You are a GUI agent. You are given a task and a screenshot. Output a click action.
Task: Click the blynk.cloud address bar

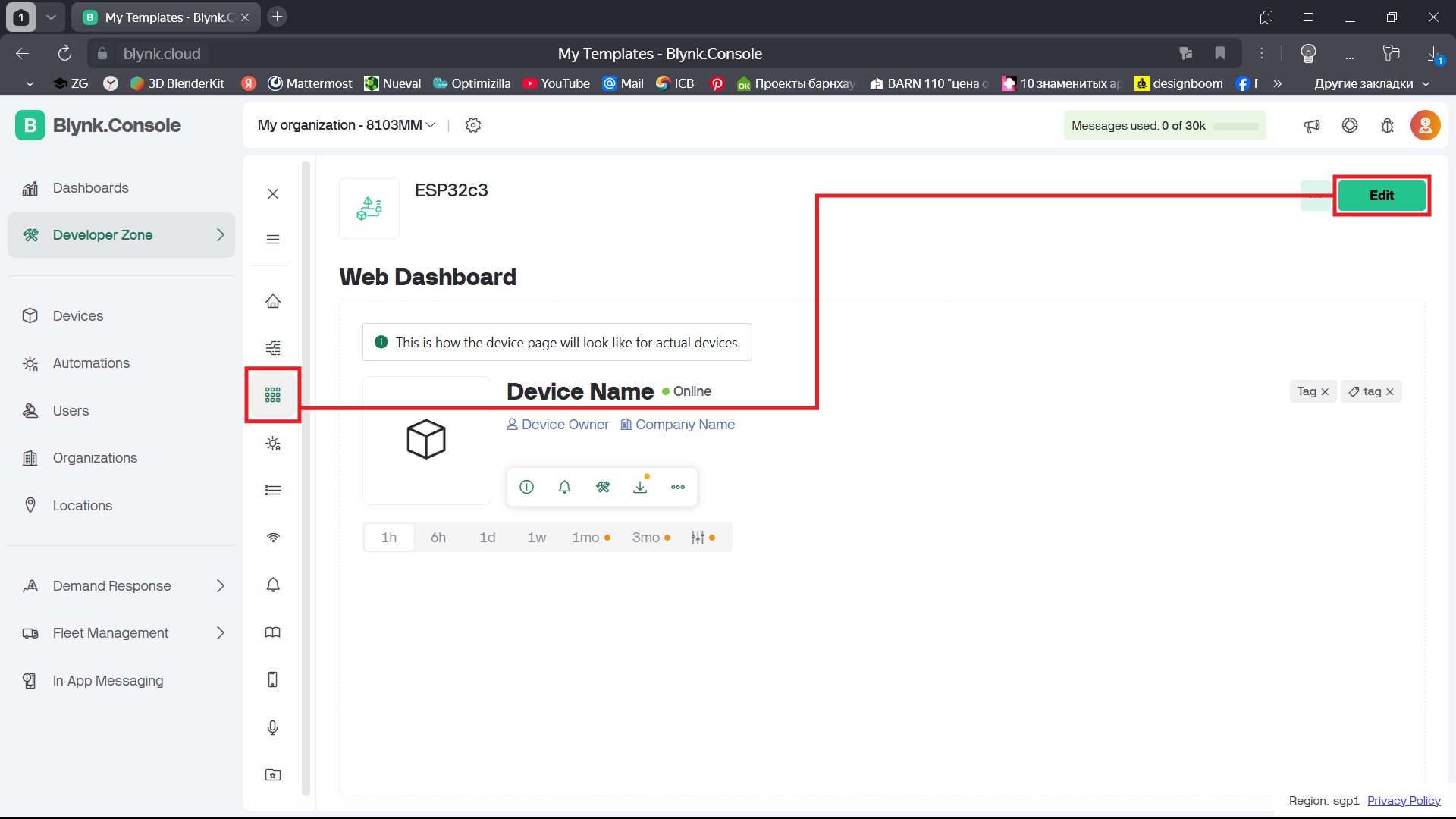(x=162, y=54)
